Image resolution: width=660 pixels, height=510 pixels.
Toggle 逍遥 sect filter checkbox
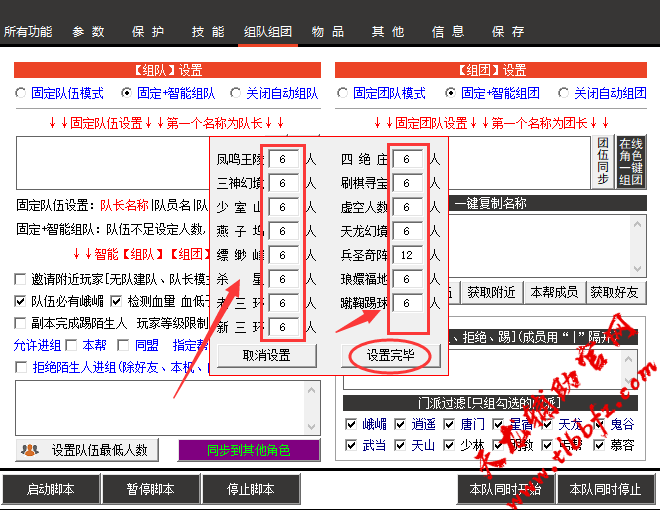pyautogui.click(x=400, y=424)
